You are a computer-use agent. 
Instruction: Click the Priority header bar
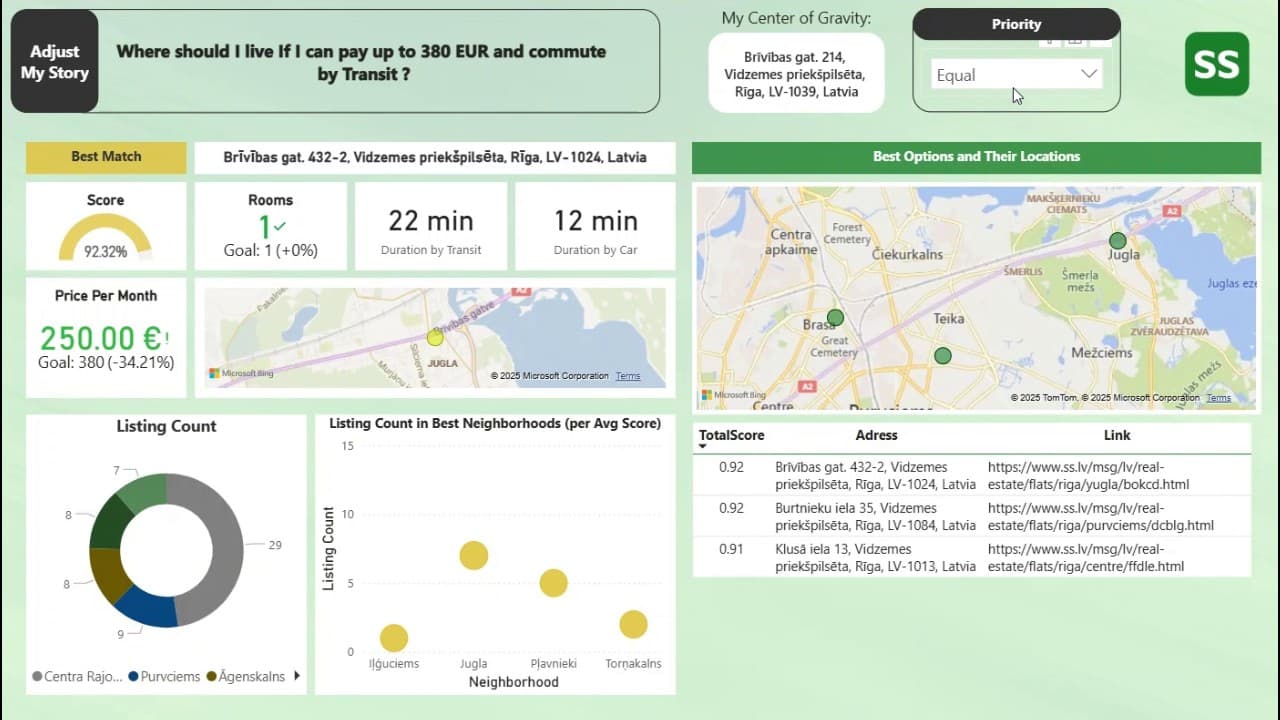point(1016,24)
